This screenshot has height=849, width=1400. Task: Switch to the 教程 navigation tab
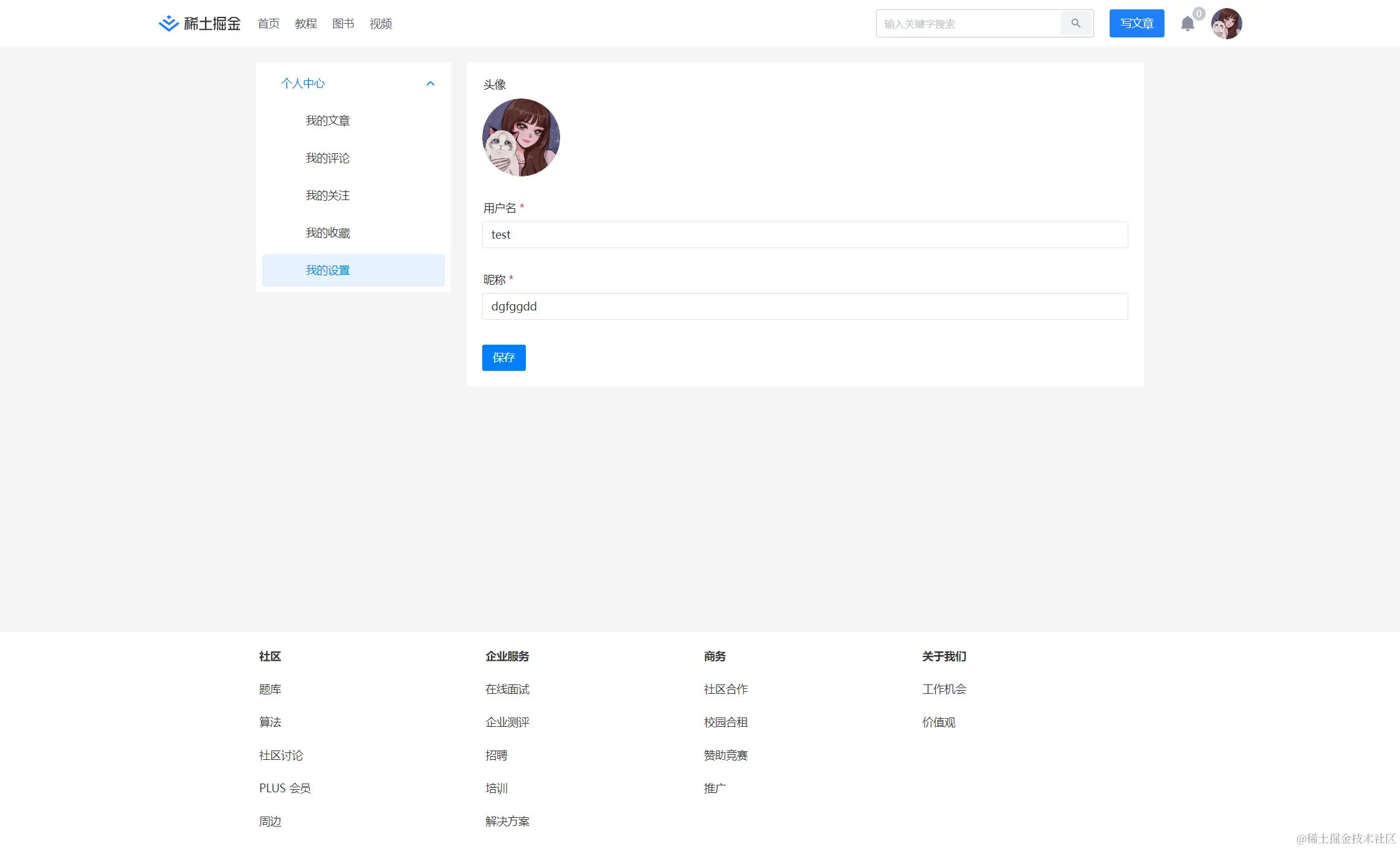[305, 24]
